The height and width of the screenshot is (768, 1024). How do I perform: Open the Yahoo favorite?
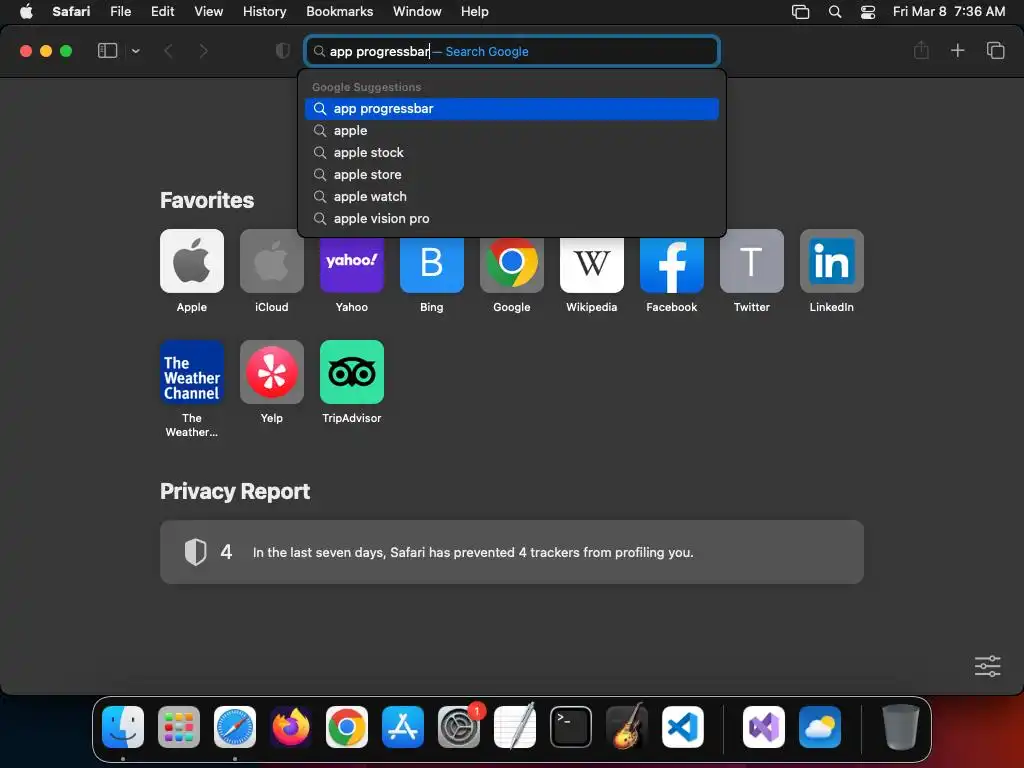click(x=351, y=264)
